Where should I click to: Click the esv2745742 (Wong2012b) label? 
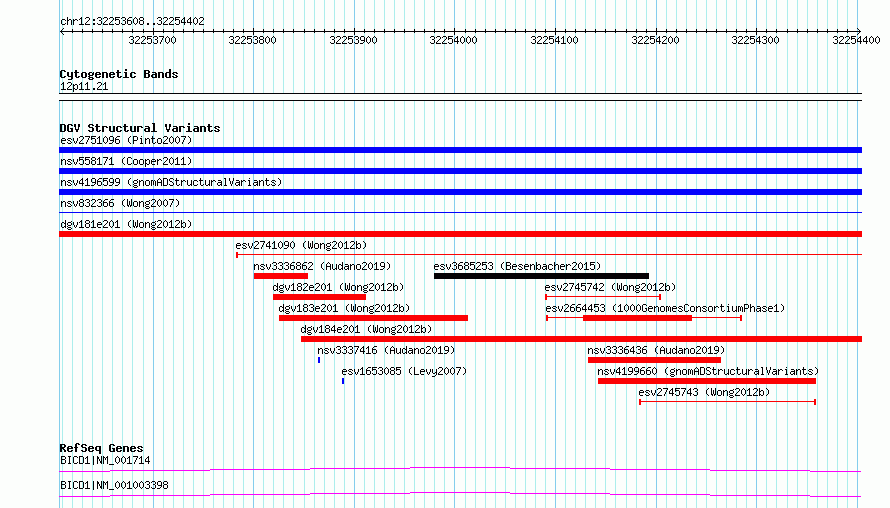click(x=610, y=287)
